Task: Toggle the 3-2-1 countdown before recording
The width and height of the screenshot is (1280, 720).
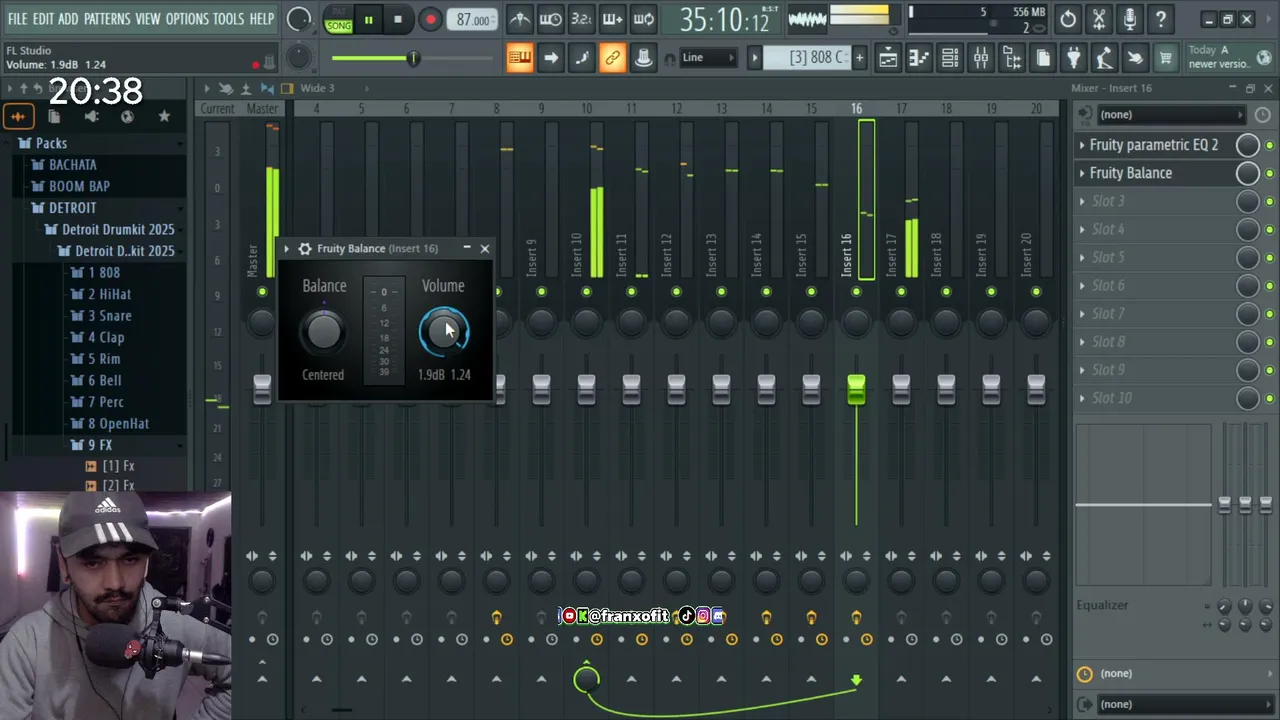Action: coord(581,19)
